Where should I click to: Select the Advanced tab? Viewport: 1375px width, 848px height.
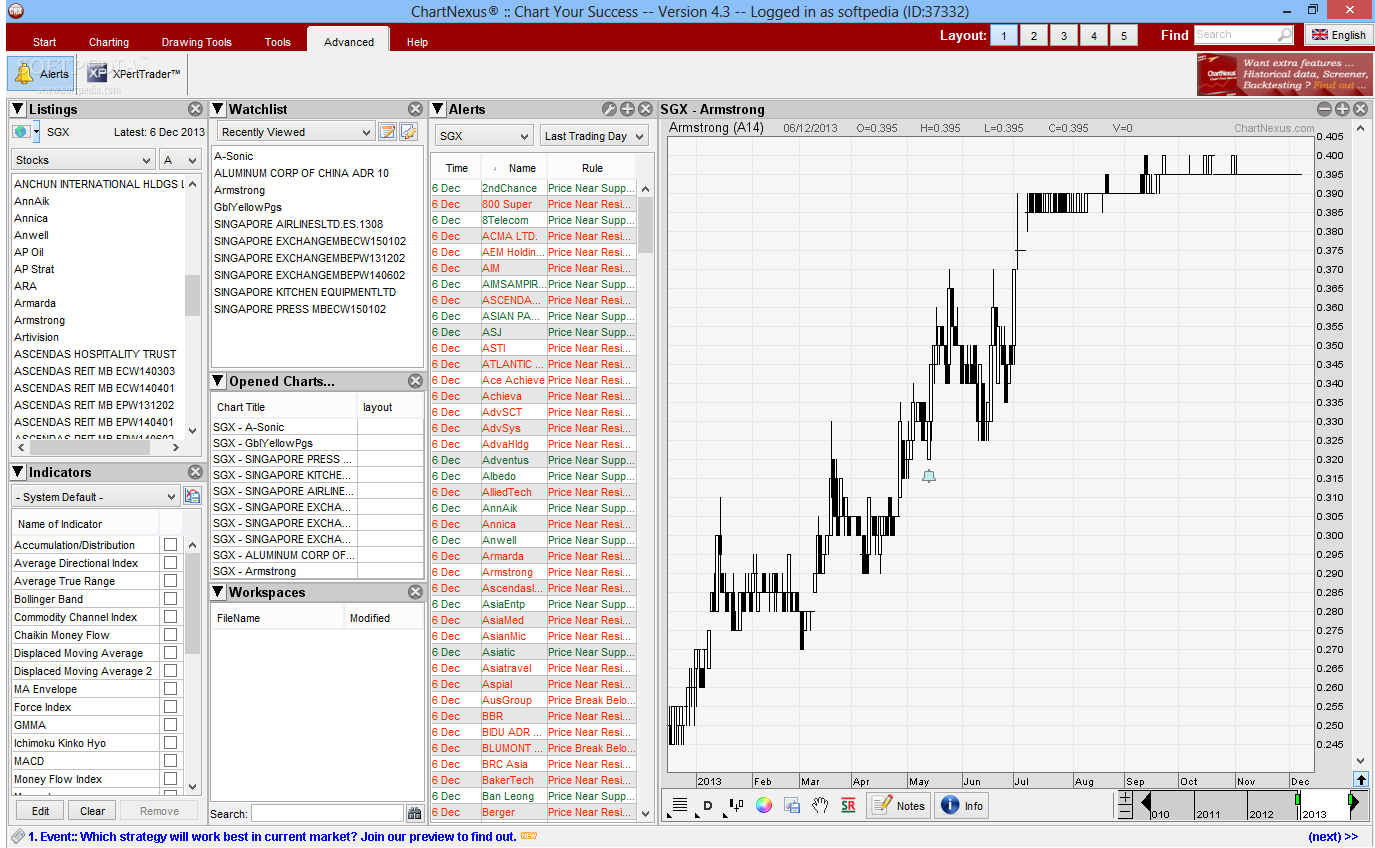tap(349, 42)
